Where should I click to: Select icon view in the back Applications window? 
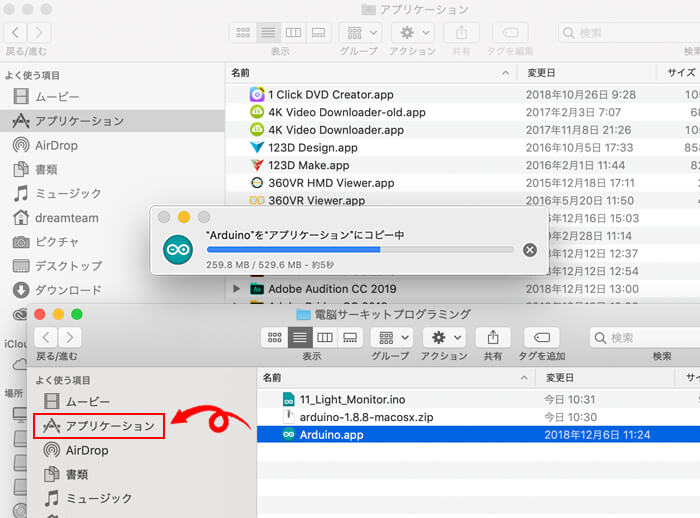(x=243, y=32)
